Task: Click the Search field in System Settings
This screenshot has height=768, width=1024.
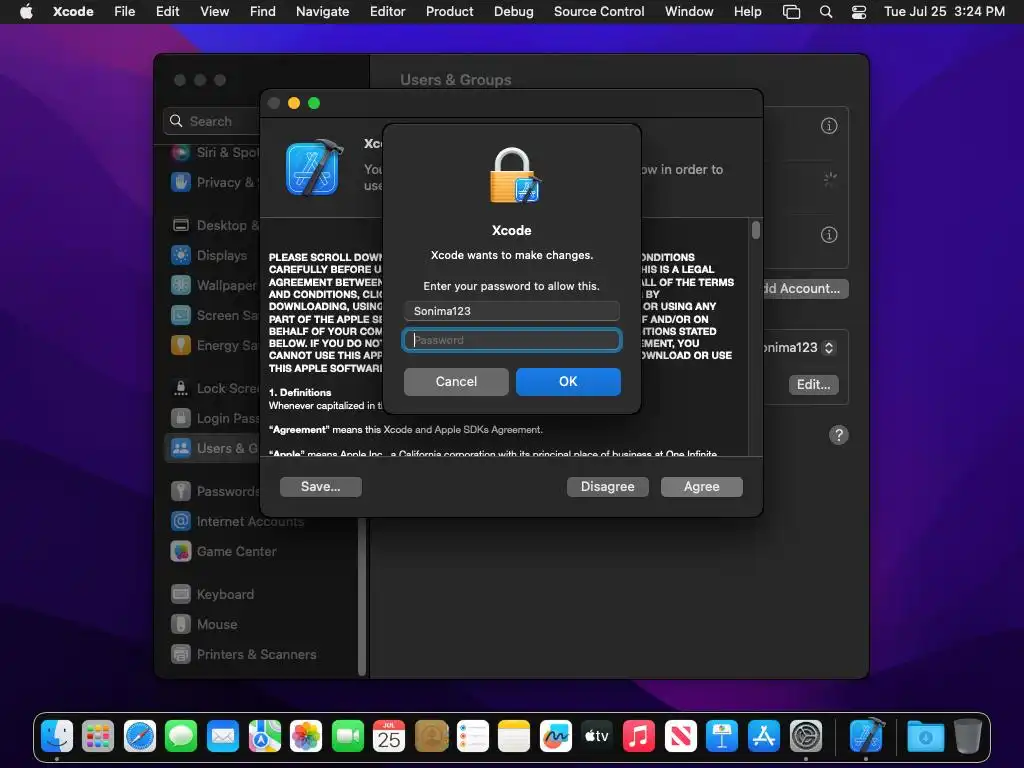Action: pos(212,121)
